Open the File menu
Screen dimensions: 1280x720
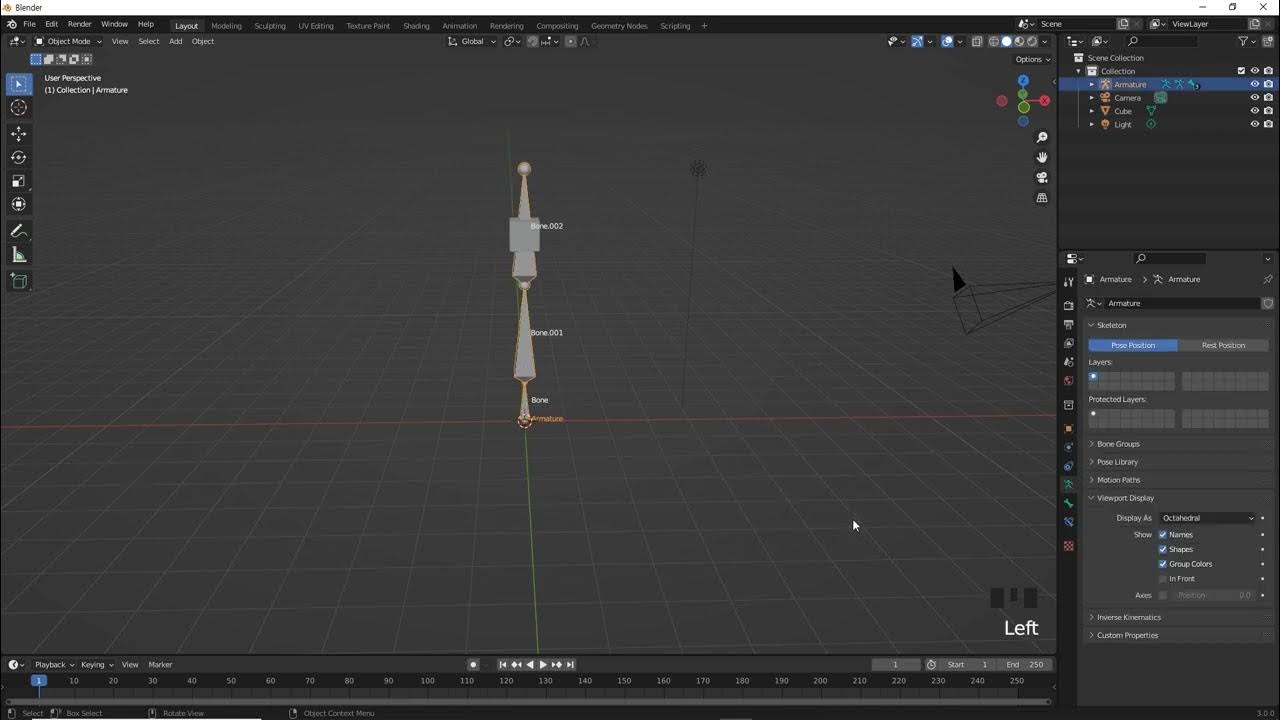29,24
